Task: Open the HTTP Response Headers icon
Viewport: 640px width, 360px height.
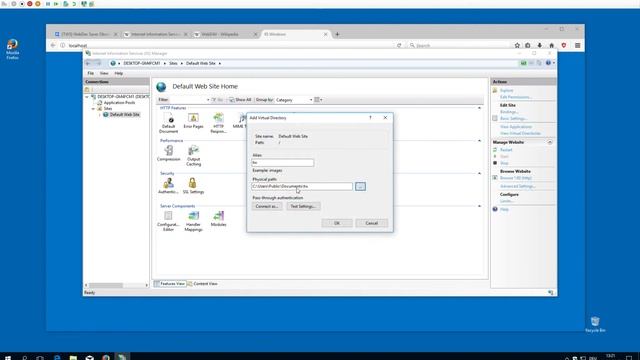Action: pyautogui.click(x=218, y=123)
